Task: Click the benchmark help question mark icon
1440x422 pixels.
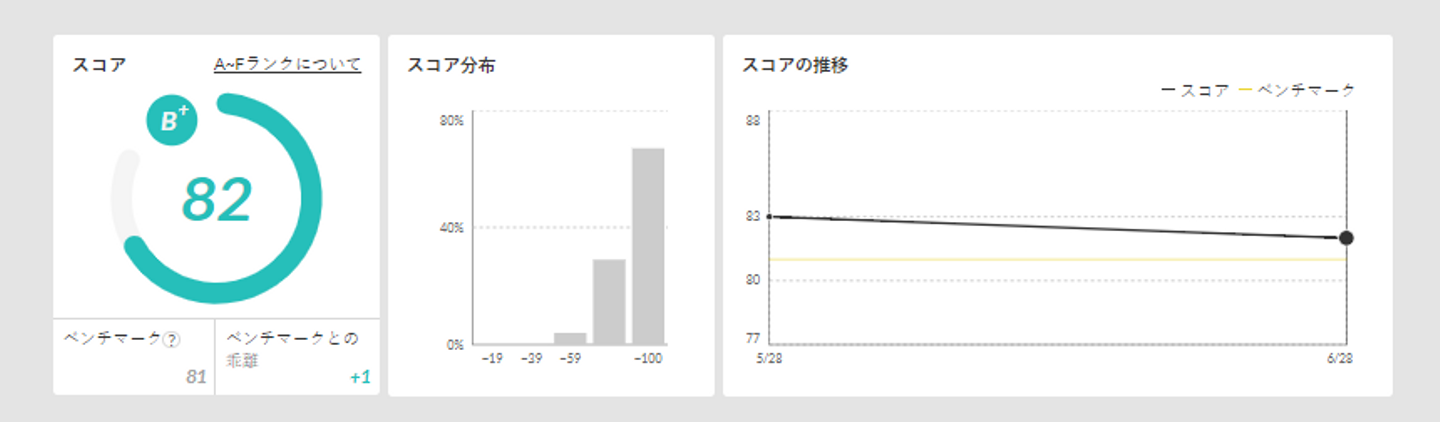Action: (x=172, y=340)
